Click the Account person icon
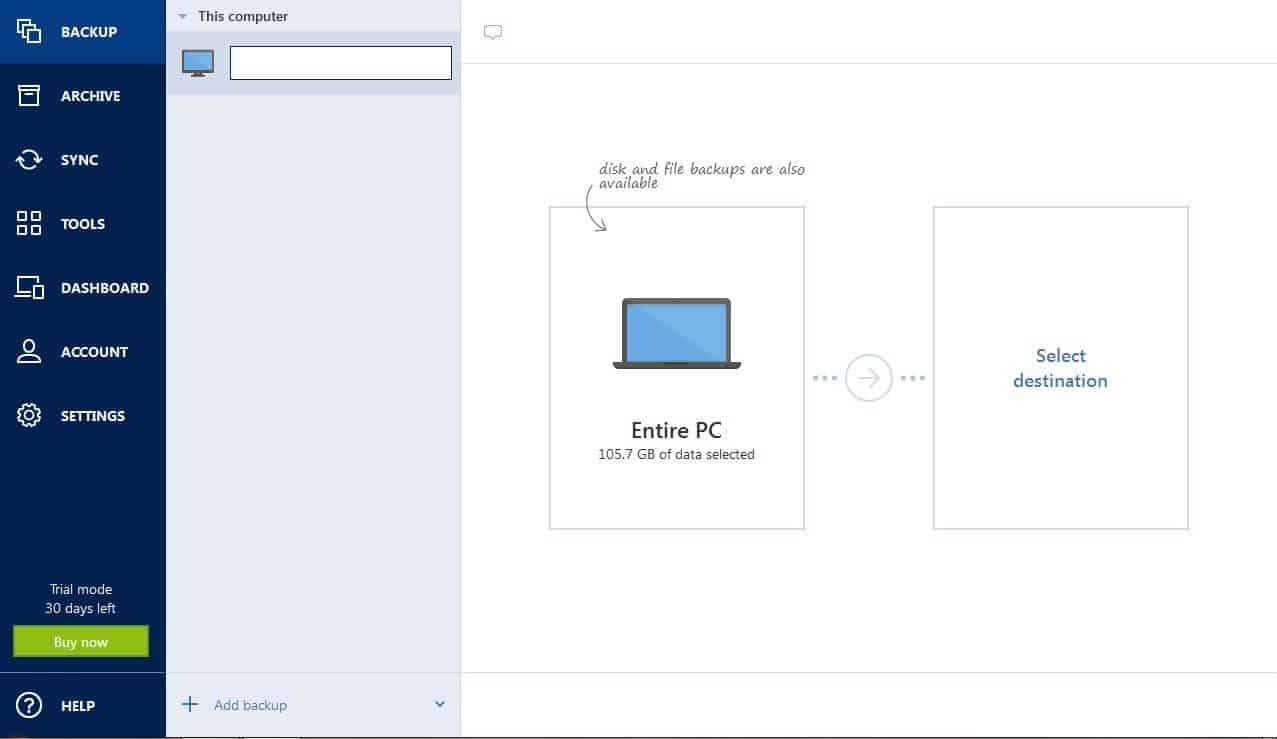Screen dimensions: 1277x739 tap(29, 351)
